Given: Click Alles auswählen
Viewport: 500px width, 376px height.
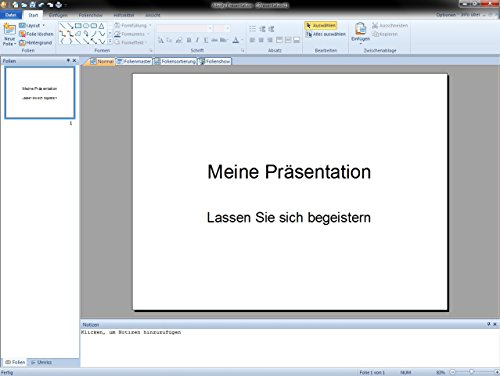Looking at the screenshot, I should [x=326, y=34].
